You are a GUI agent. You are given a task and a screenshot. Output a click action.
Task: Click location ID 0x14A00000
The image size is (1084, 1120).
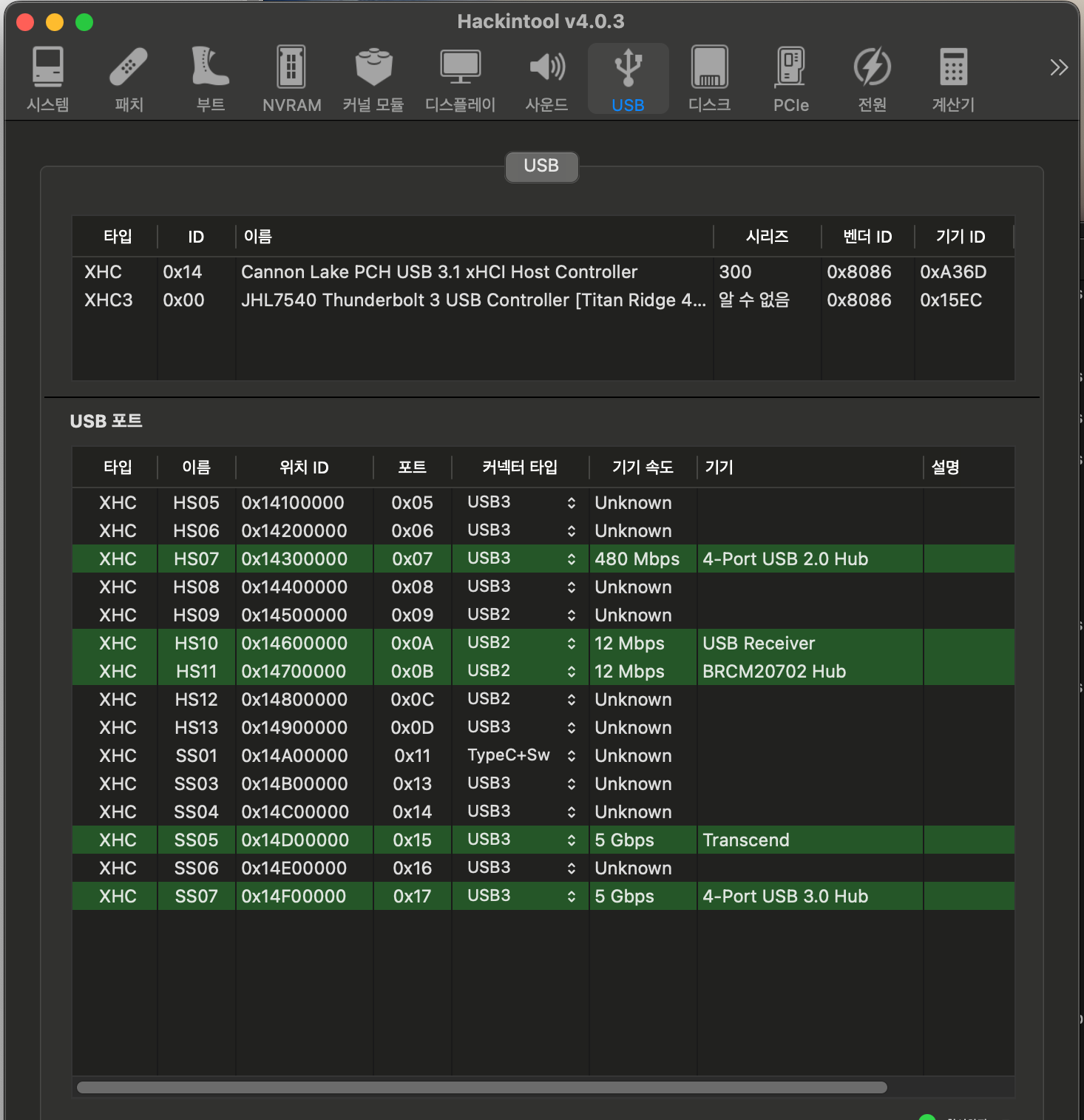[x=294, y=755]
